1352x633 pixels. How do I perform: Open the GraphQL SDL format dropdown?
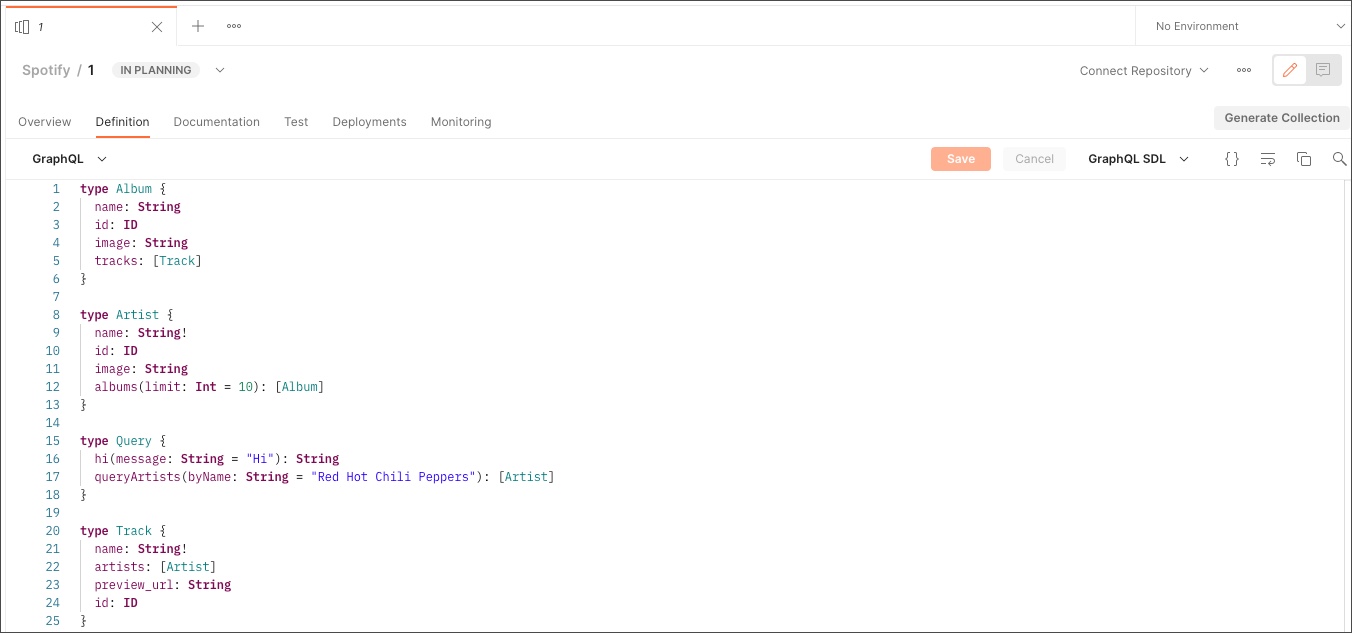pos(1137,158)
